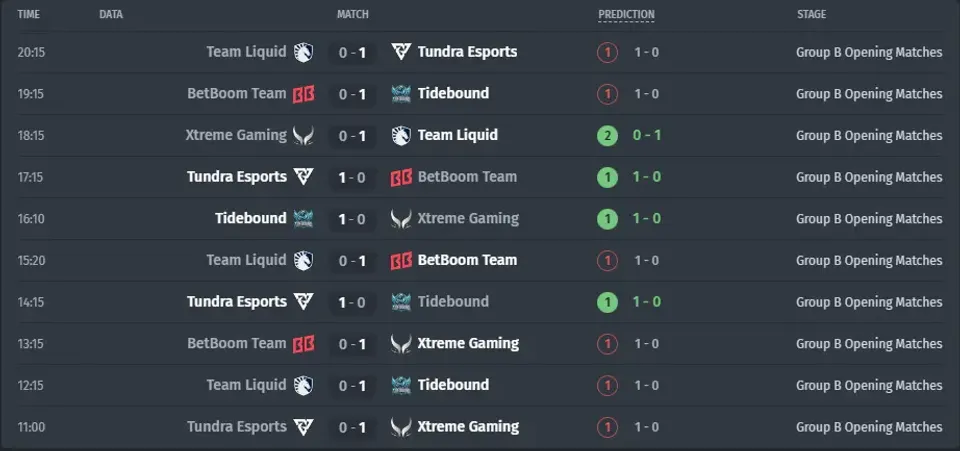This screenshot has height=451, width=960.
Task: Open 0 - 1 score of 12:15 match
Action: pyautogui.click(x=353, y=386)
